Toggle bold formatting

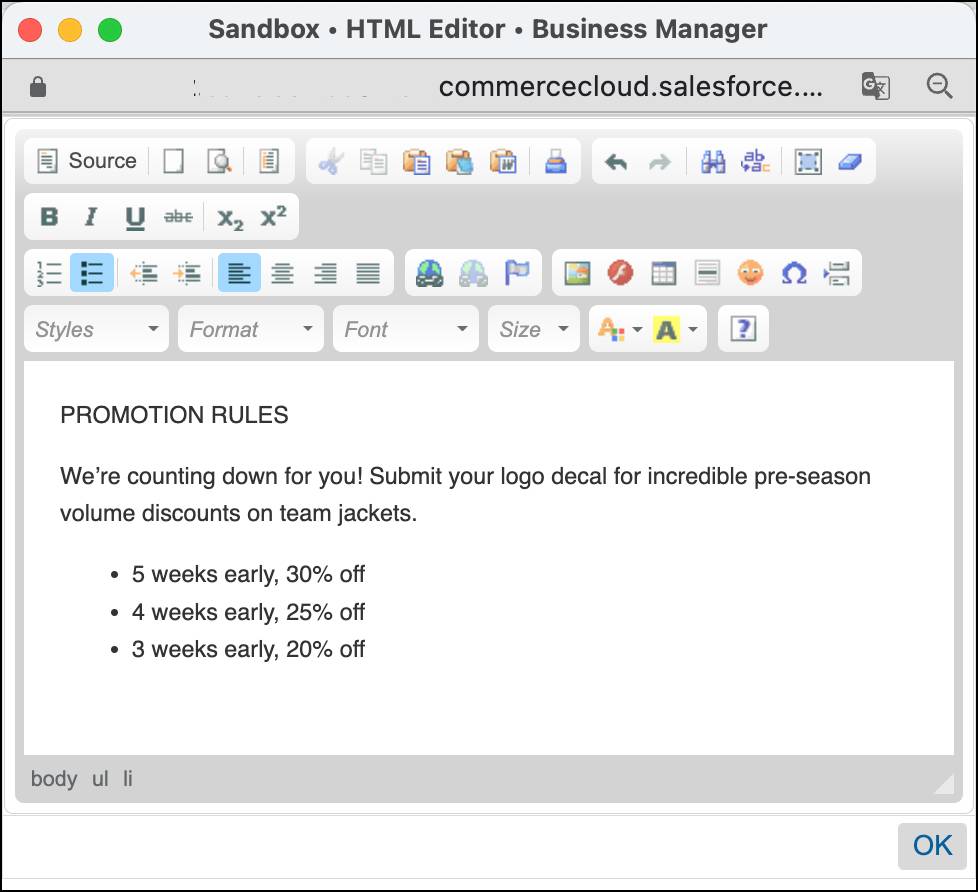49,217
